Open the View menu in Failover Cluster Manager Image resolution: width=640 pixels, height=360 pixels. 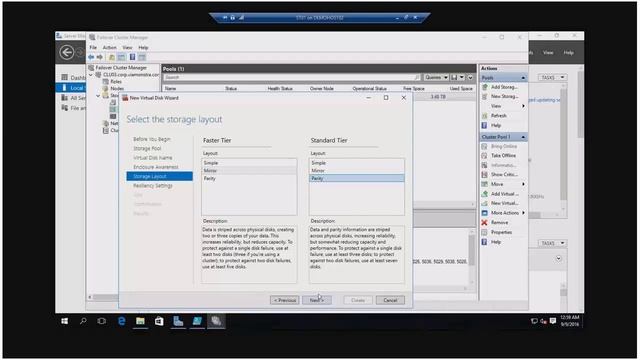pos(127,48)
